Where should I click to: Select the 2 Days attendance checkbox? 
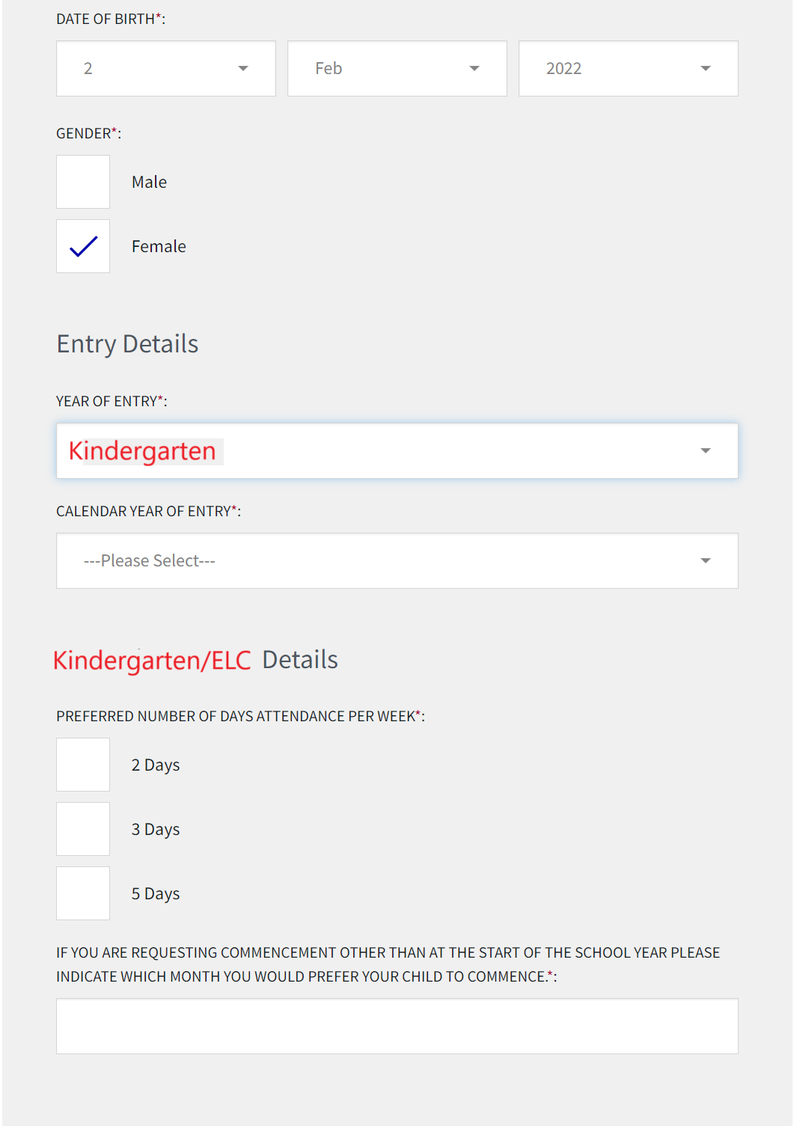(x=82, y=764)
